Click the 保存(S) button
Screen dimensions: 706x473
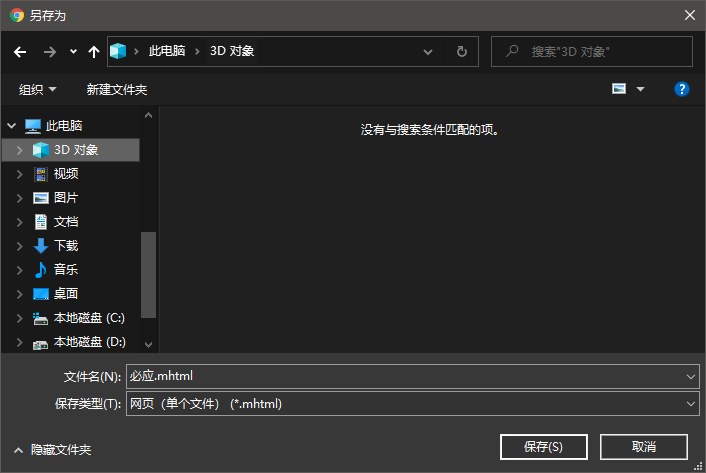(543, 446)
